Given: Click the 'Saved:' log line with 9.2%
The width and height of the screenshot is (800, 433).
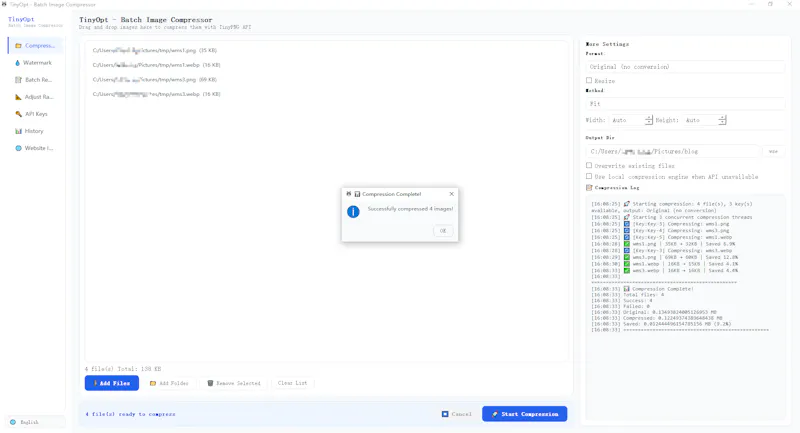Looking at the screenshot, I should [661, 324].
